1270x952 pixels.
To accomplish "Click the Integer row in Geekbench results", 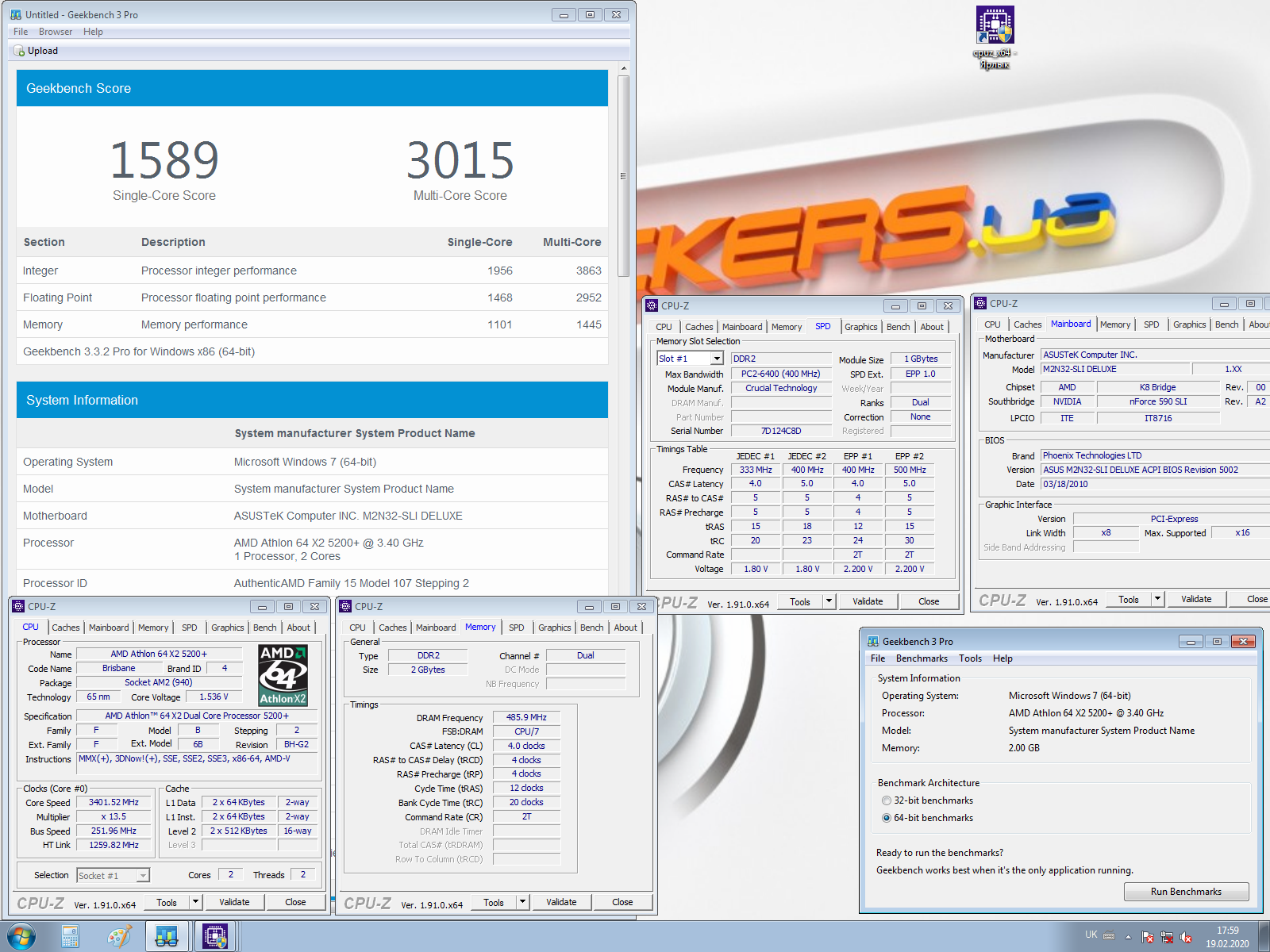I will pos(312,271).
